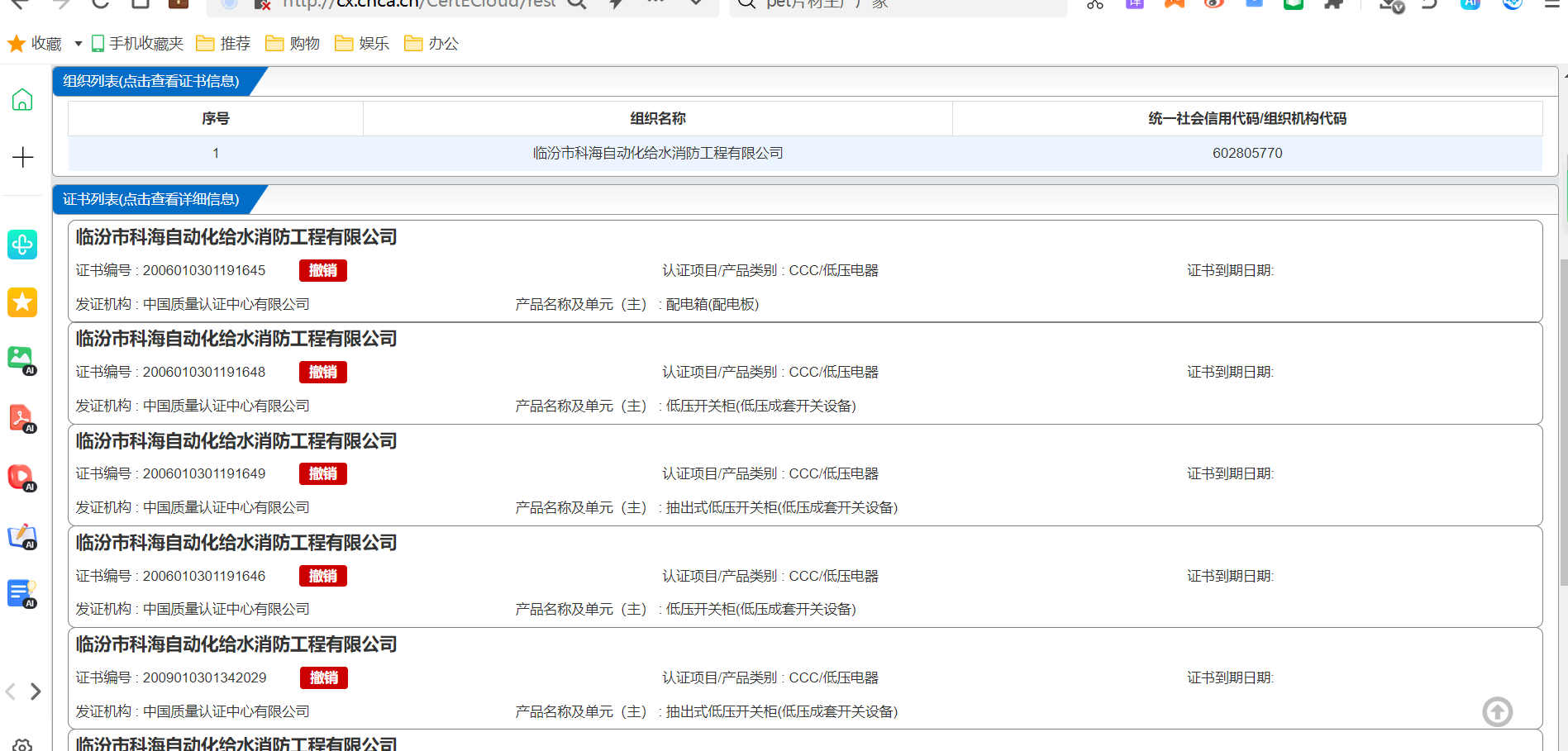Click the 撤销 badge for certificate 2006010301191648
This screenshot has width=1568, height=751.
pos(323,372)
